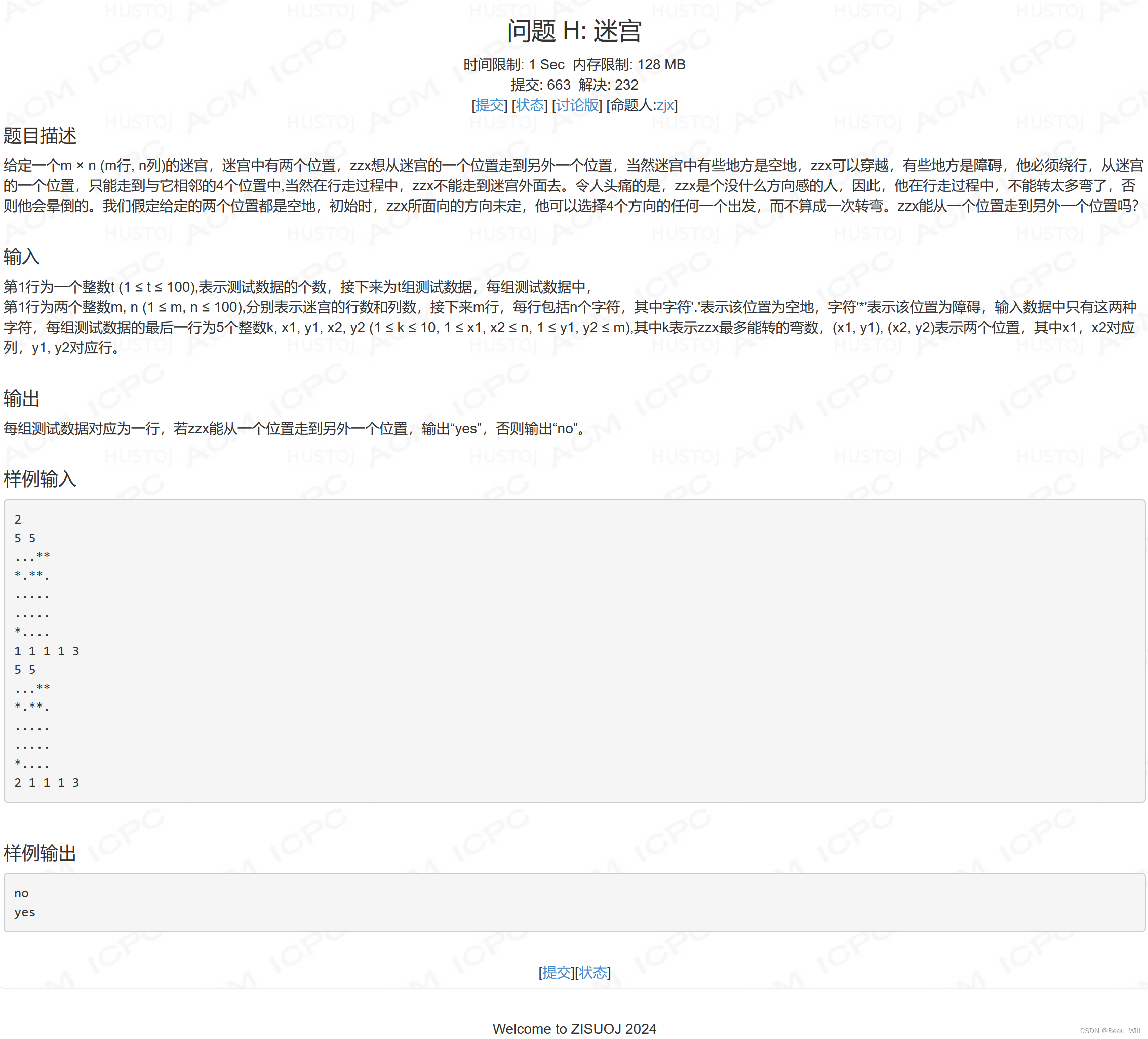Click the 时间限制: 1 Sec text
The image size is (1148, 1039).
(513, 65)
